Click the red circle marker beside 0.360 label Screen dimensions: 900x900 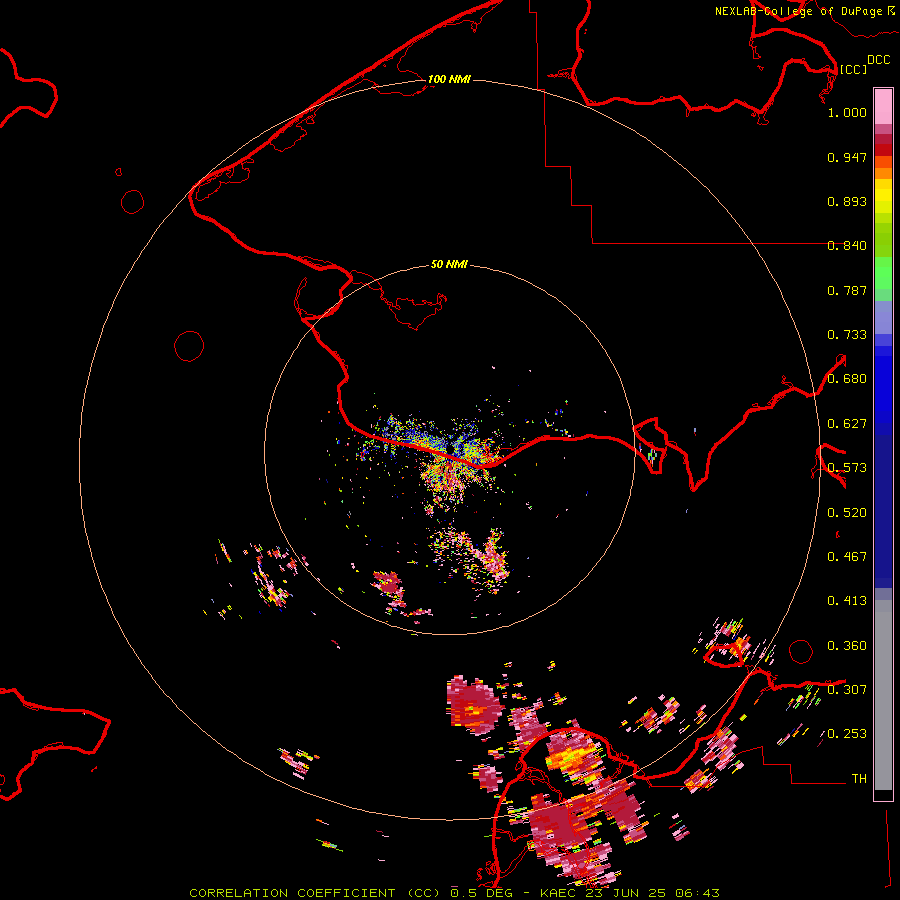click(801, 651)
